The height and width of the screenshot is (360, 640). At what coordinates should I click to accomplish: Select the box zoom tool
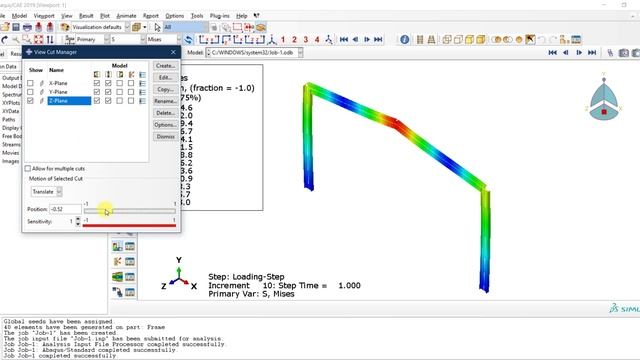pyautogui.click(x=27, y=40)
